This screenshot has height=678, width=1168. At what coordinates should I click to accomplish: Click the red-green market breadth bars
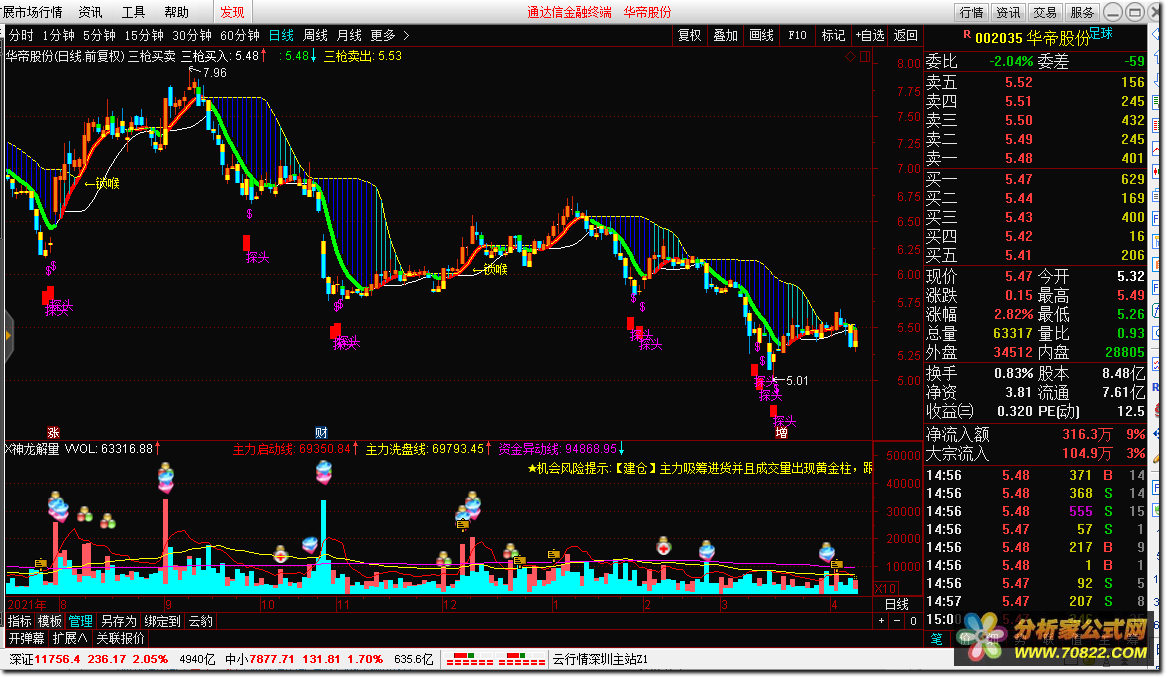[x=495, y=659]
